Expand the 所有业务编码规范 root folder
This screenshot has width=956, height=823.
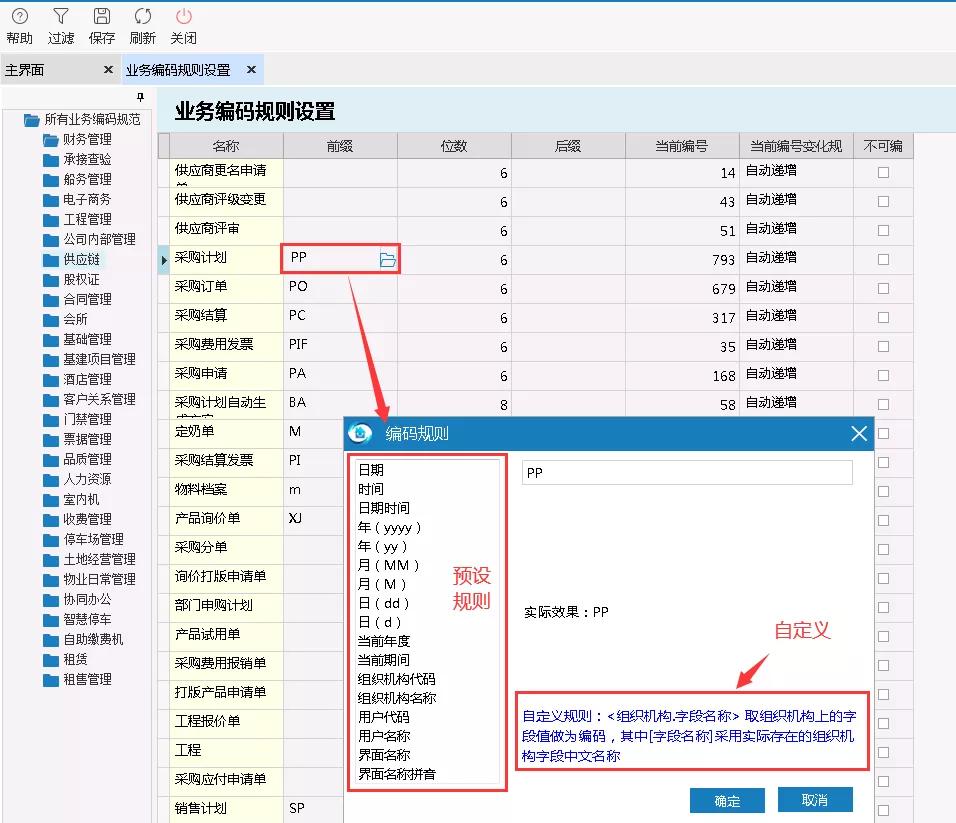(82, 119)
